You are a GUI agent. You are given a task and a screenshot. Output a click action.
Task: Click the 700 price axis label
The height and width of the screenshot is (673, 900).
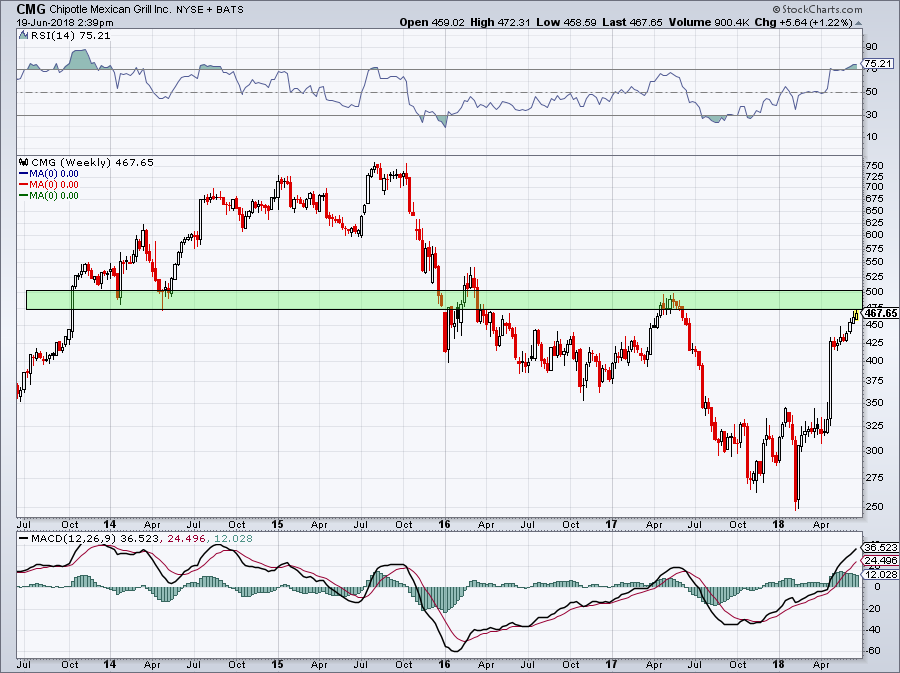(874, 186)
